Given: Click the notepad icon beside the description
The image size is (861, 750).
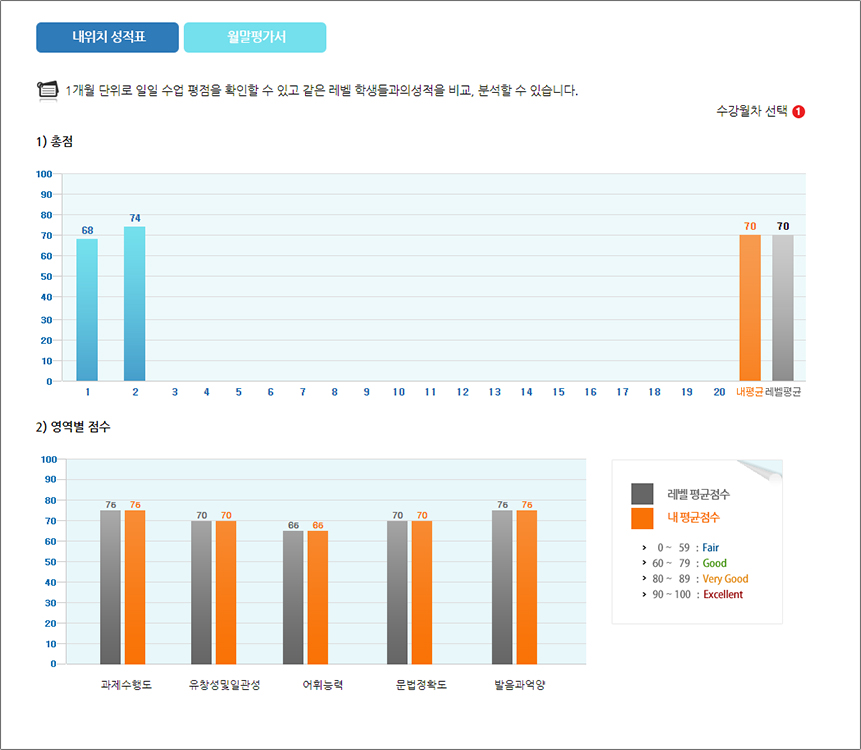Looking at the screenshot, I should 47,90.
